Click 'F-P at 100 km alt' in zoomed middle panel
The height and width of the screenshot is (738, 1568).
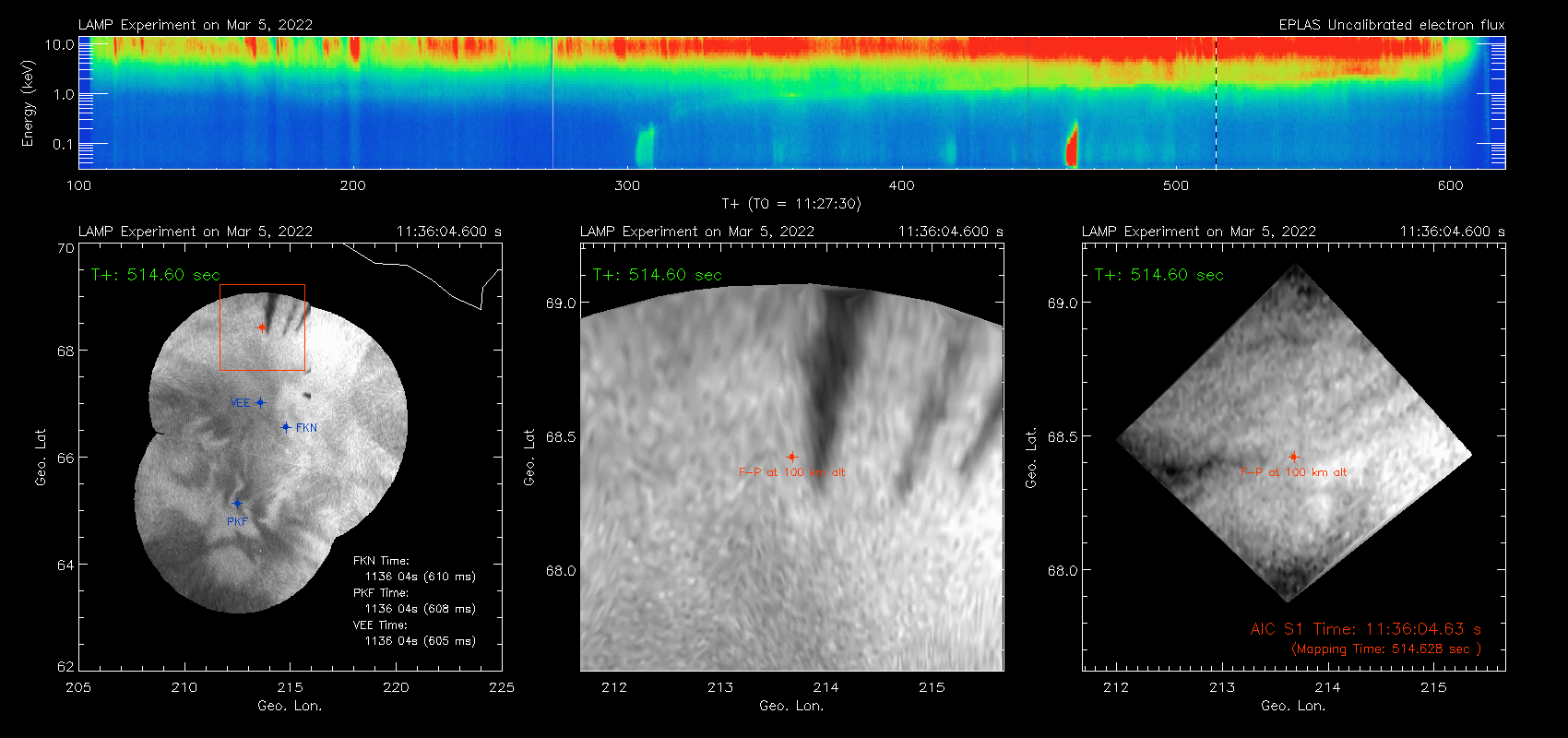point(792,472)
